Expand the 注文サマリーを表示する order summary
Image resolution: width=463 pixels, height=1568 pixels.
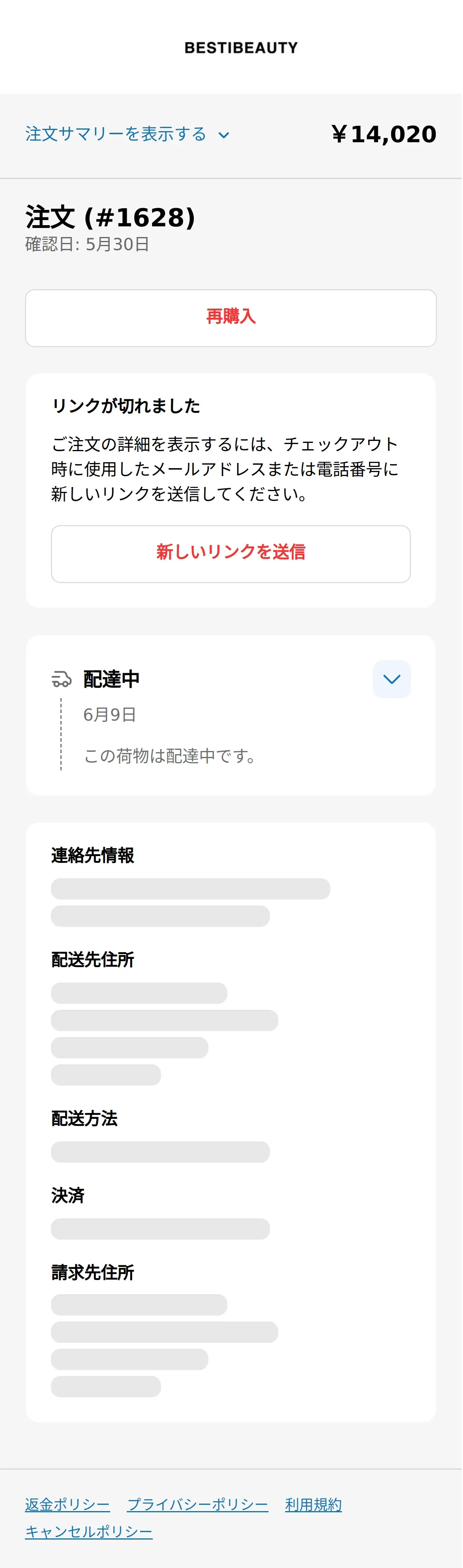pyautogui.click(x=116, y=134)
